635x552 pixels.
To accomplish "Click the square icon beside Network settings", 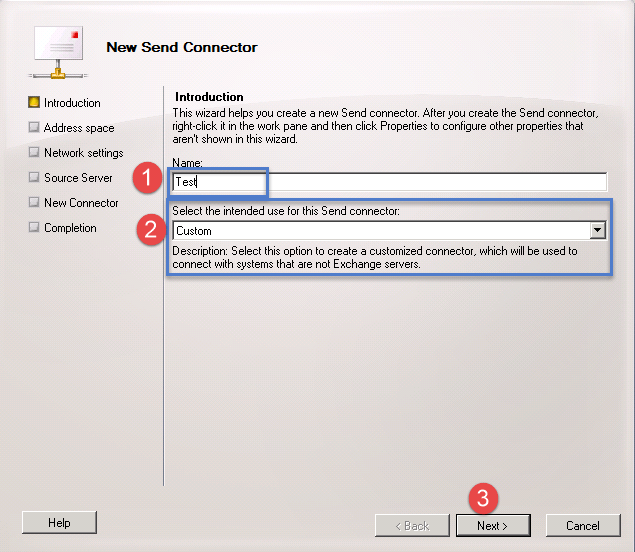I will (x=34, y=152).
